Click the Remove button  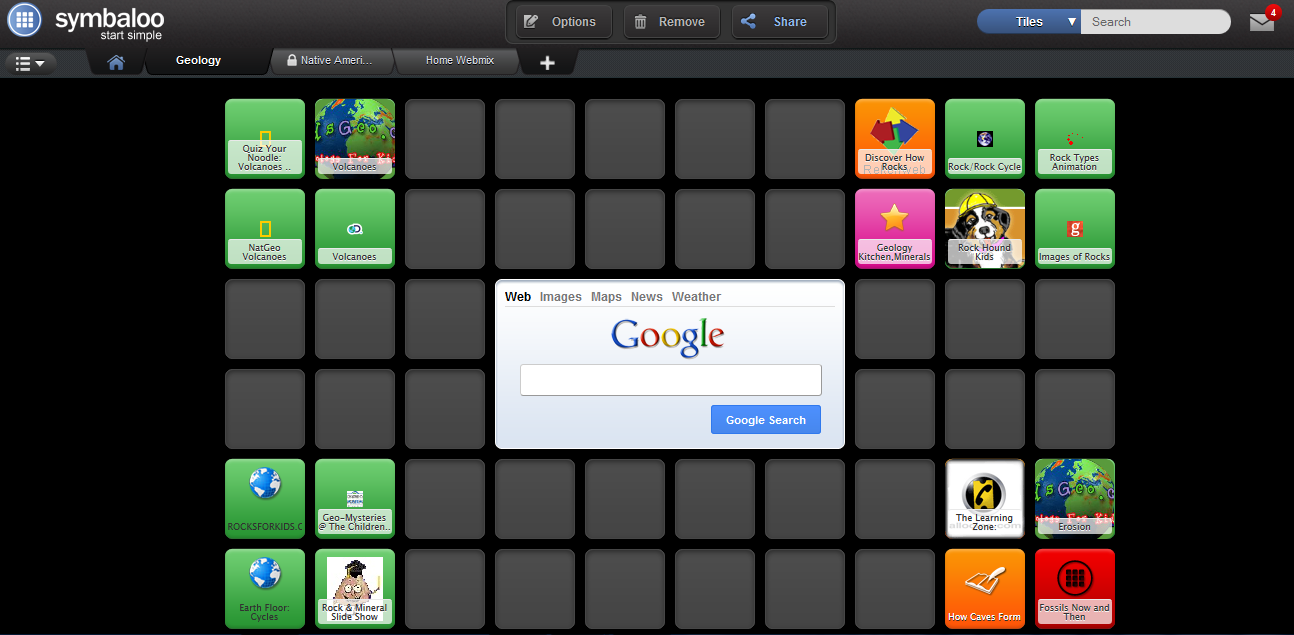tap(672, 22)
